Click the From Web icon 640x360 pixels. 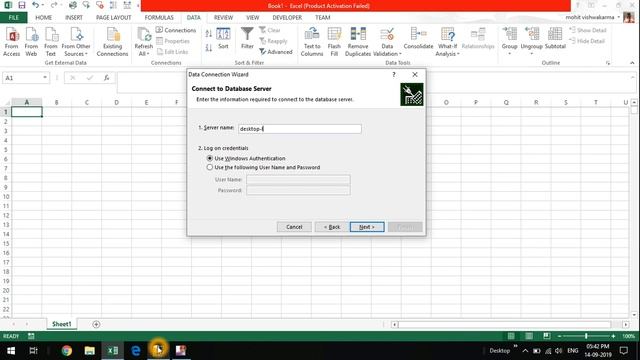coord(31,42)
